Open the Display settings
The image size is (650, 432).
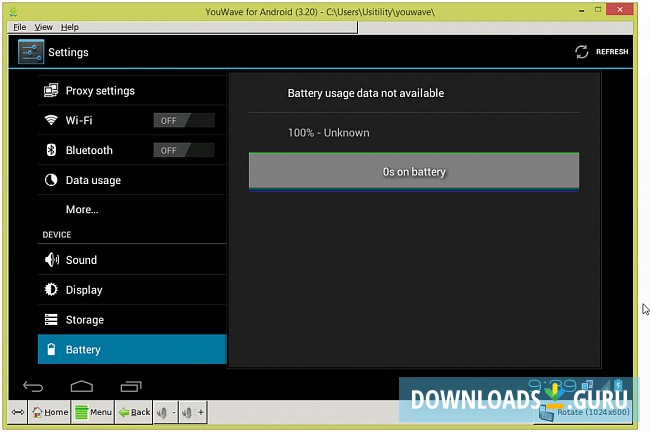(132, 289)
